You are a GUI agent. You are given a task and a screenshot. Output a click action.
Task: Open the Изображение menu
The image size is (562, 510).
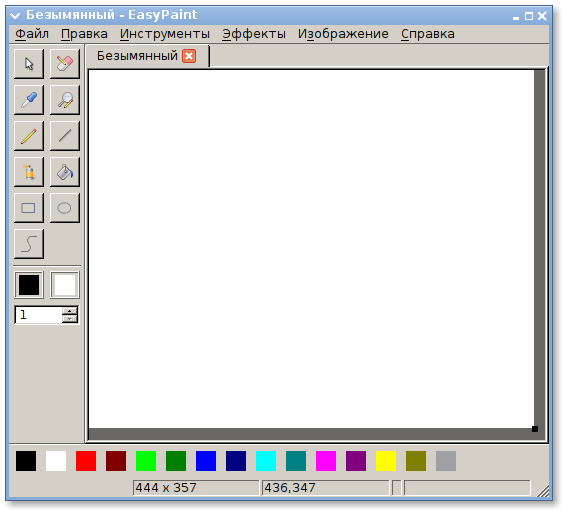tap(343, 34)
